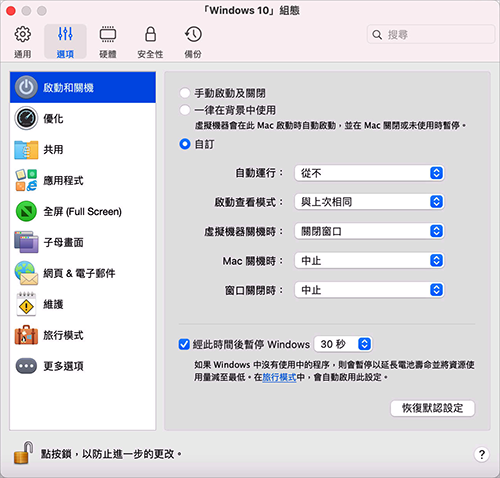This screenshot has width=500, height=478.
Task: Select 旅行模式 label in the sidebar
Action: tap(63, 335)
